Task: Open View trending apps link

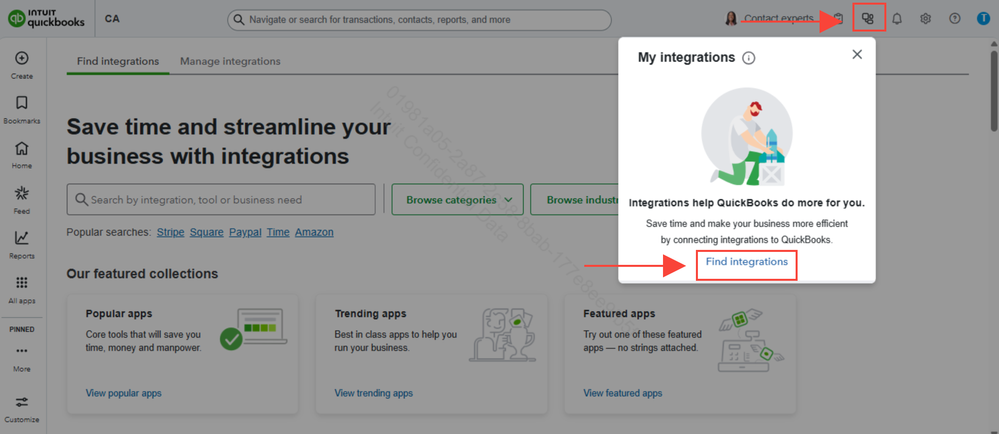Action: click(x=373, y=393)
